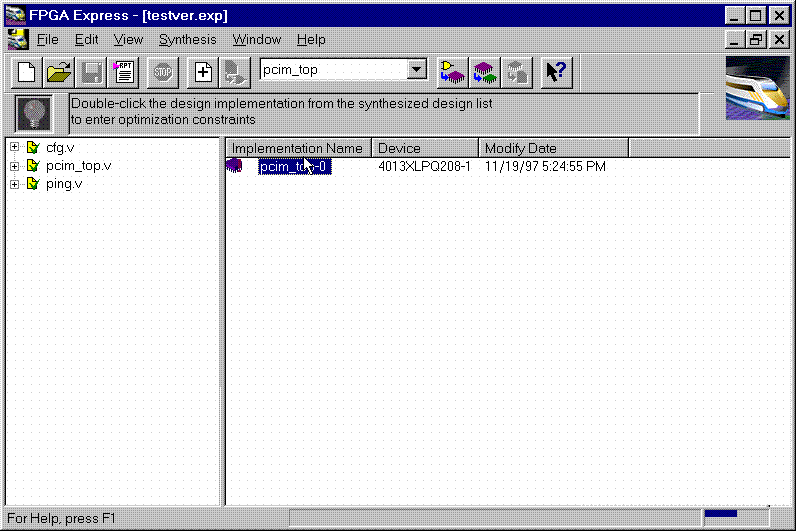Open the RPT report icon

pos(124,73)
